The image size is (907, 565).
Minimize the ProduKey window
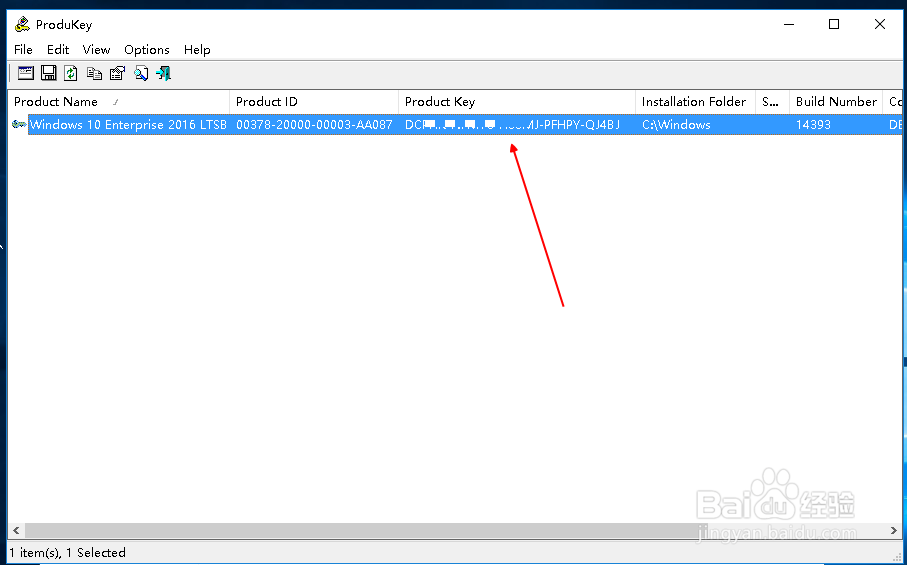click(789, 24)
